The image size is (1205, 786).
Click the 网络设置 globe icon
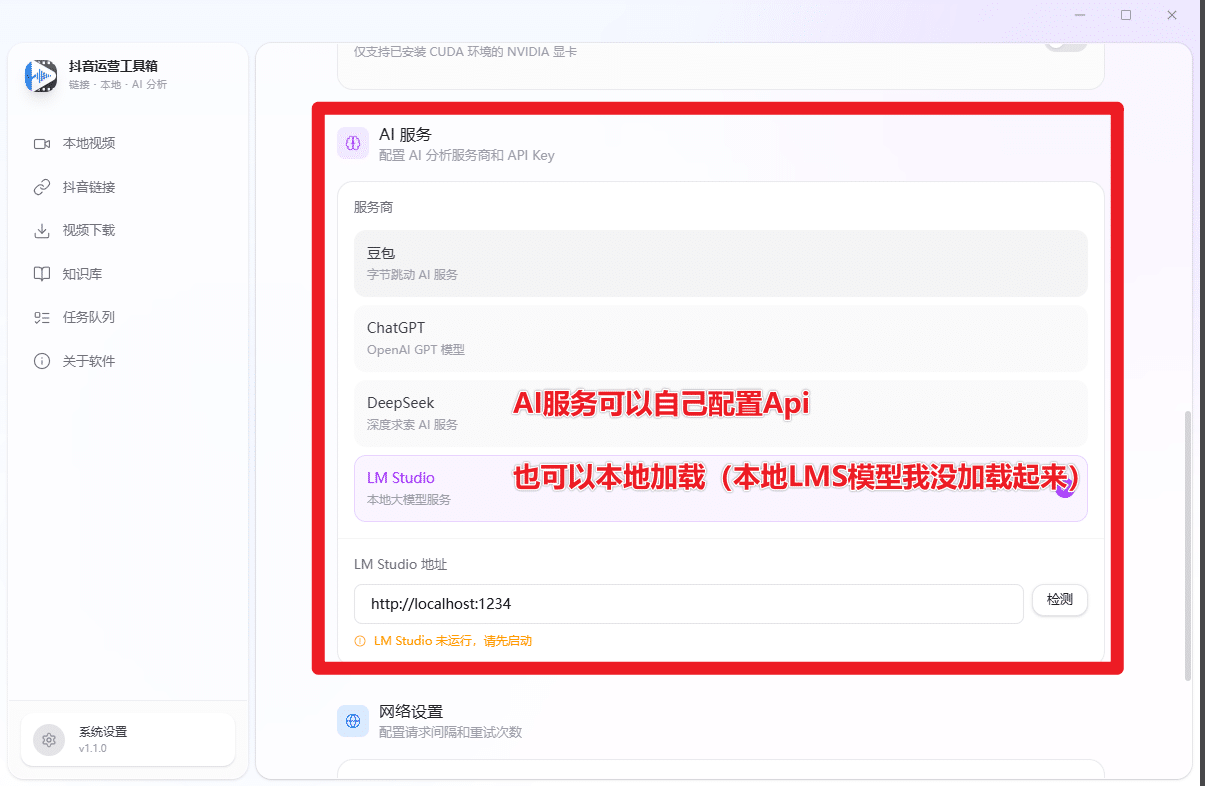tap(352, 720)
